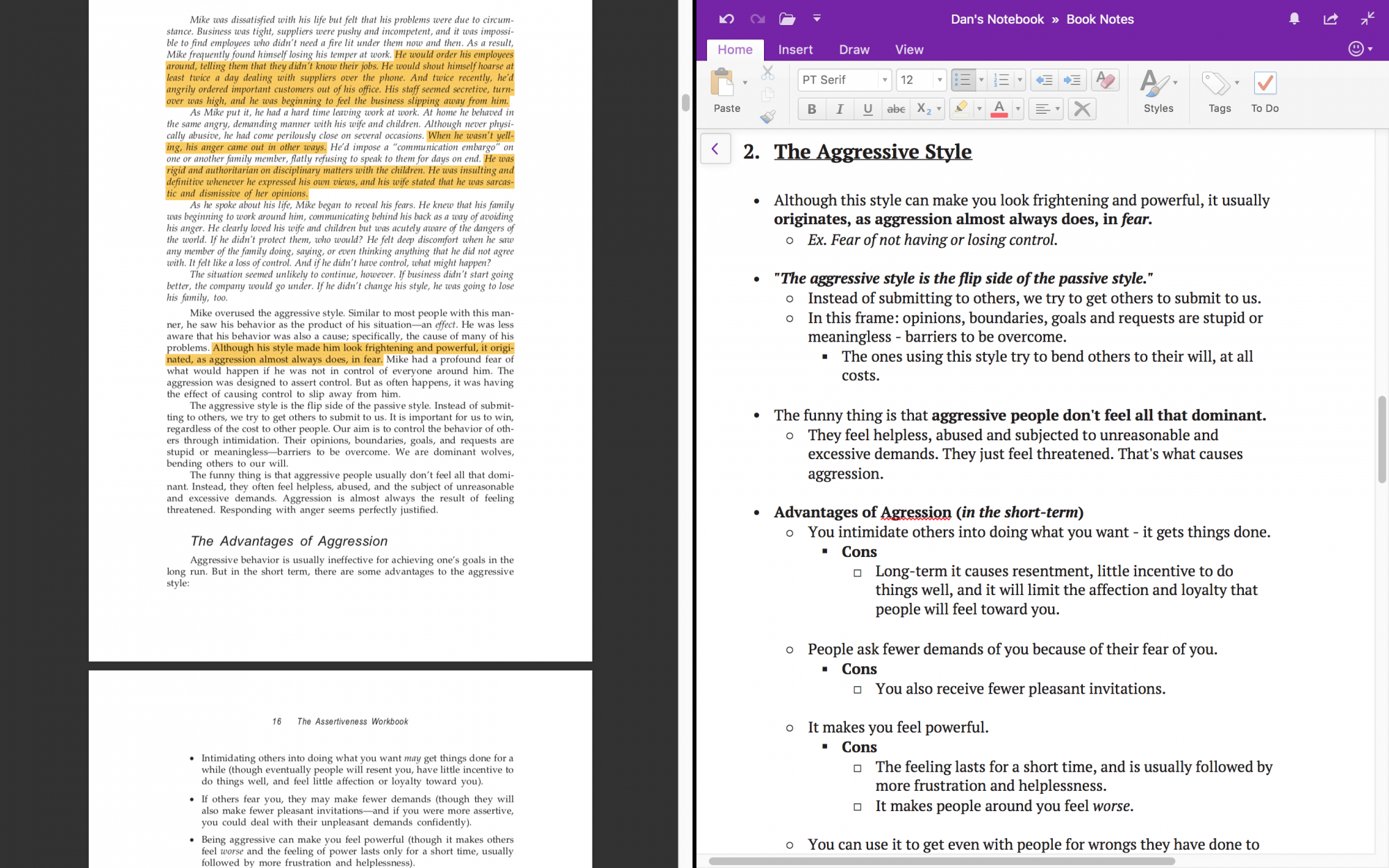Toggle the numbered list button
1389x868 pixels.
[1001, 80]
